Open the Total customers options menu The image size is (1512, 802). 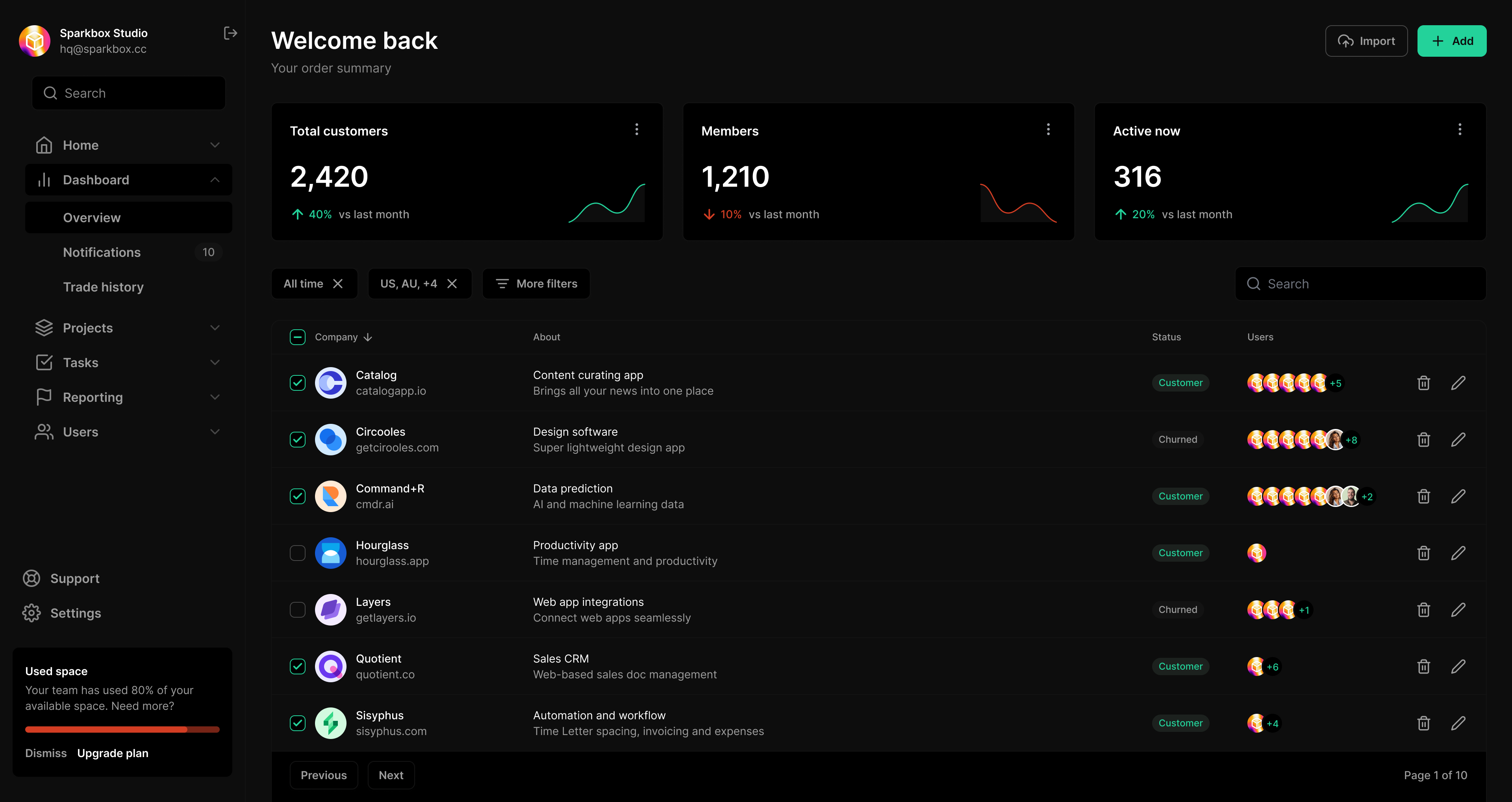[636, 129]
